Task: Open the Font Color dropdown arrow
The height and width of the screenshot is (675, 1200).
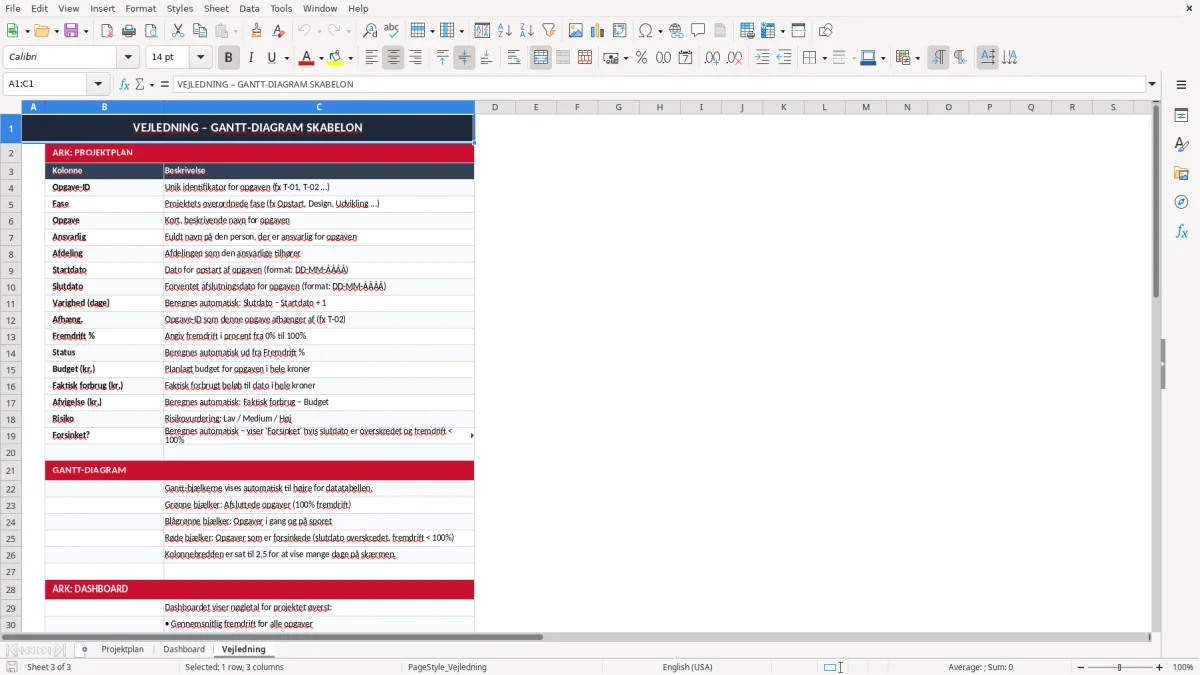Action: coord(321,58)
